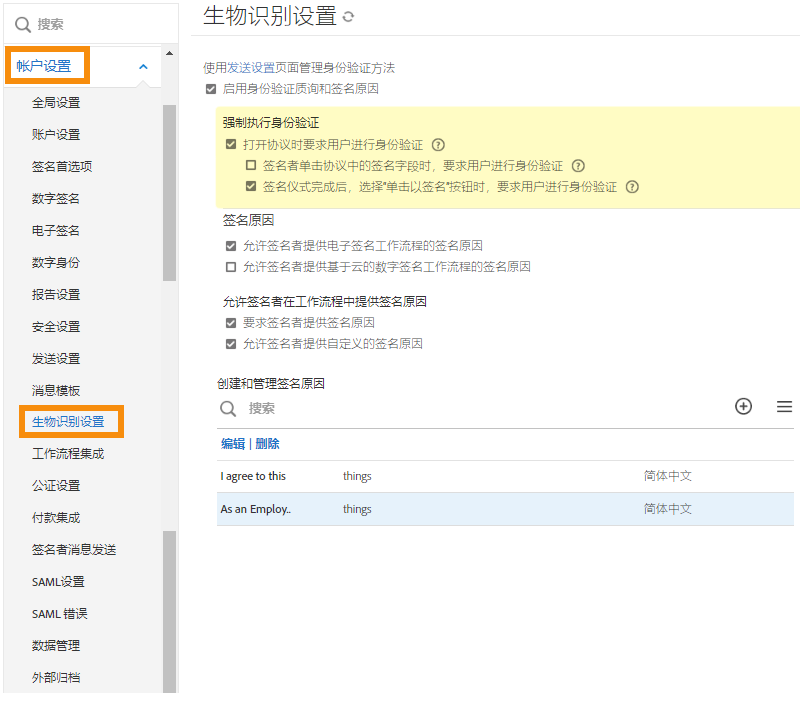Image resolution: width=800 pixels, height=718 pixels.
Task: Click magnifier icon in 创建和管理签名原因 search bar
Action: [228, 408]
